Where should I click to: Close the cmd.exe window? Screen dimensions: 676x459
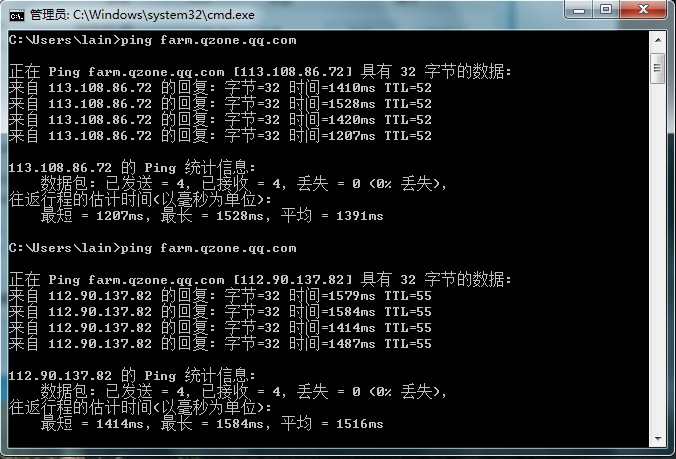[645, 11]
